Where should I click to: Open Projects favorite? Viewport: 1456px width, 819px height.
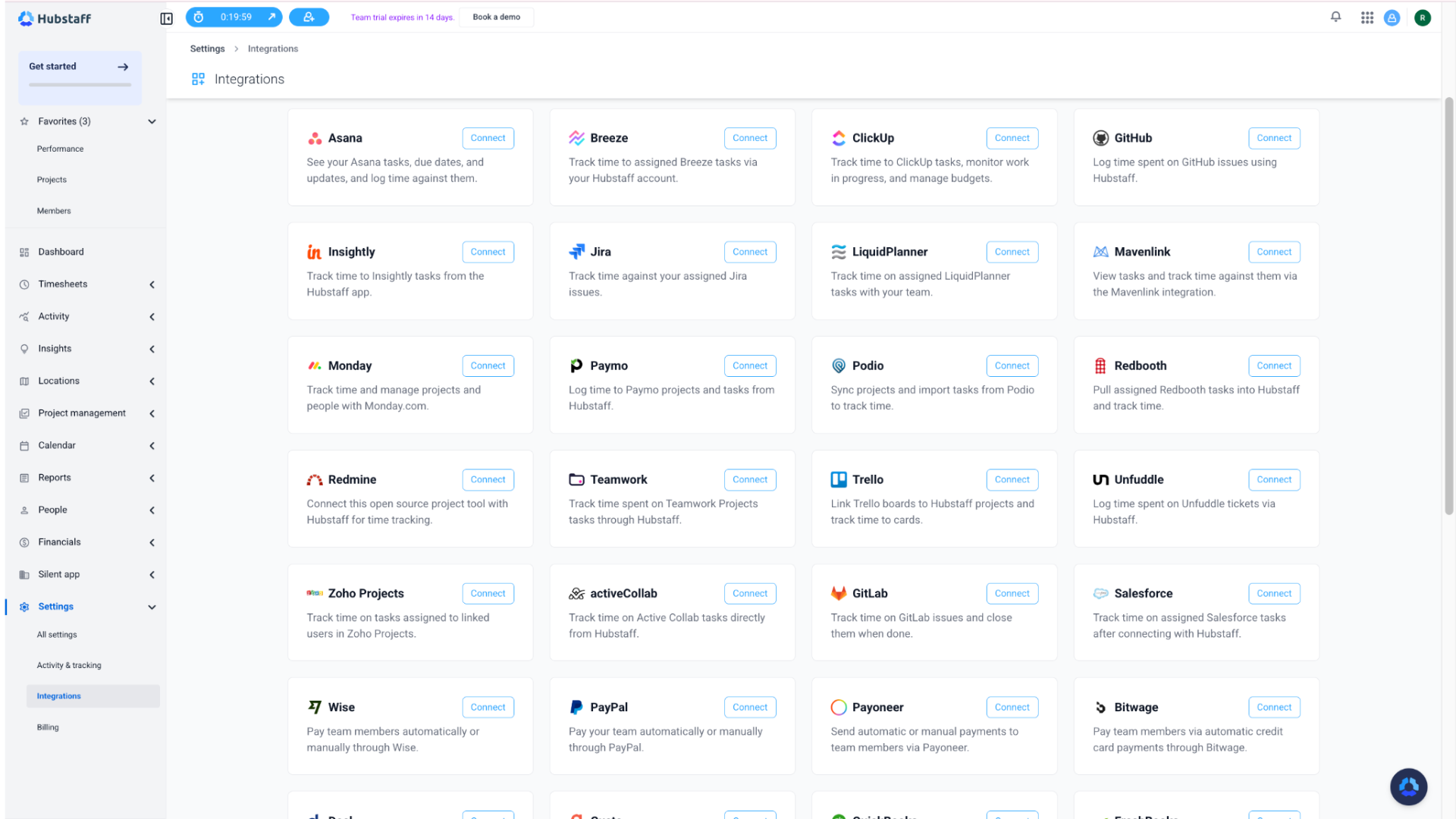point(52,180)
